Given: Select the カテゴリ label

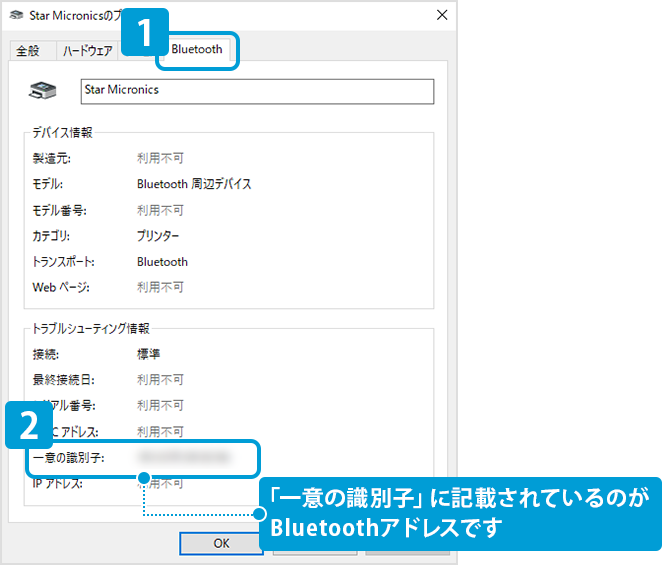Looking at the screenshot, I should (51, 236).
